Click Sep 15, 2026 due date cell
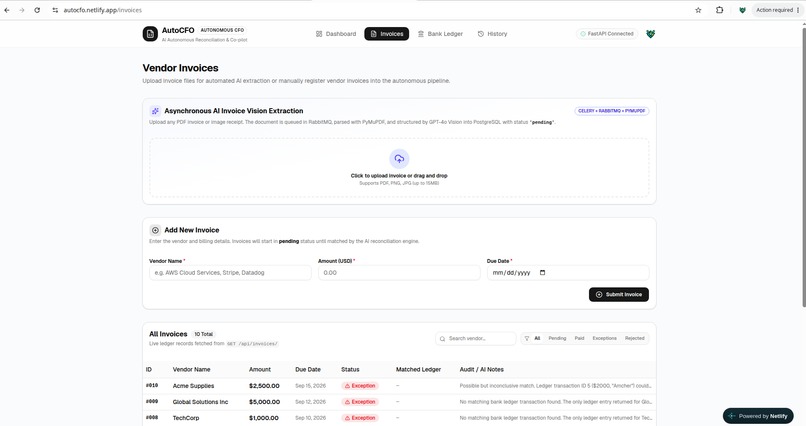Screen dimensions: 806x426 tap(310, 386)
